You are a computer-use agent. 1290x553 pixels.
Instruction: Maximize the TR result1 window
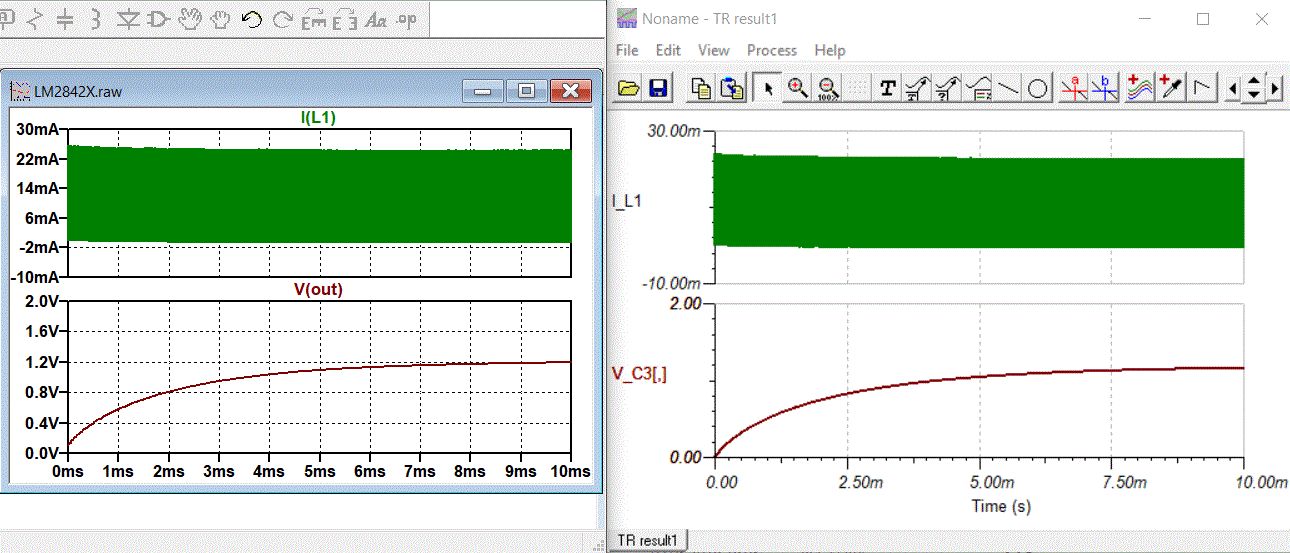pos(1203,18)
